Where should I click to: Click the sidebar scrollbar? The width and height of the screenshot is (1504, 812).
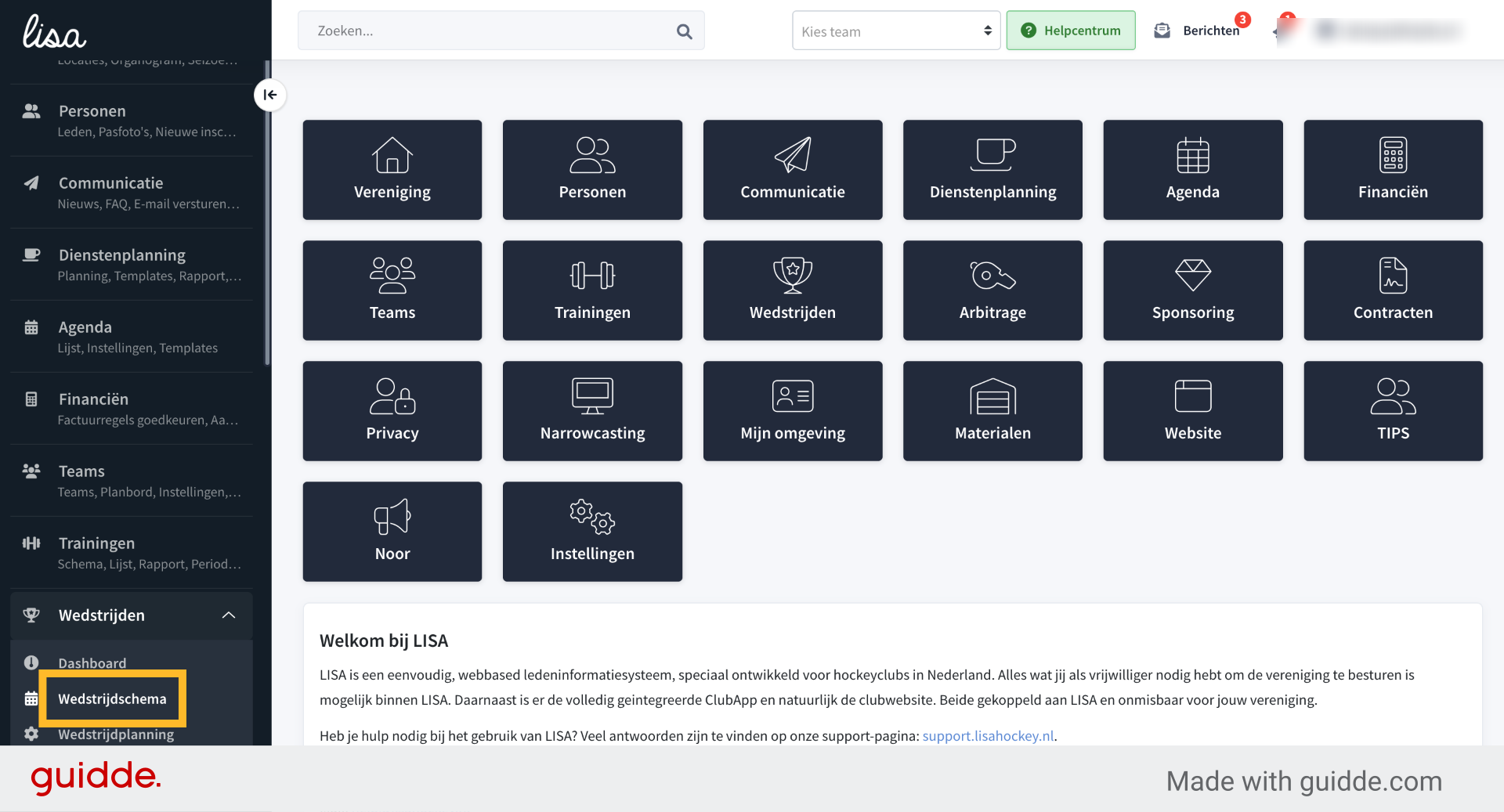point(267,211)
